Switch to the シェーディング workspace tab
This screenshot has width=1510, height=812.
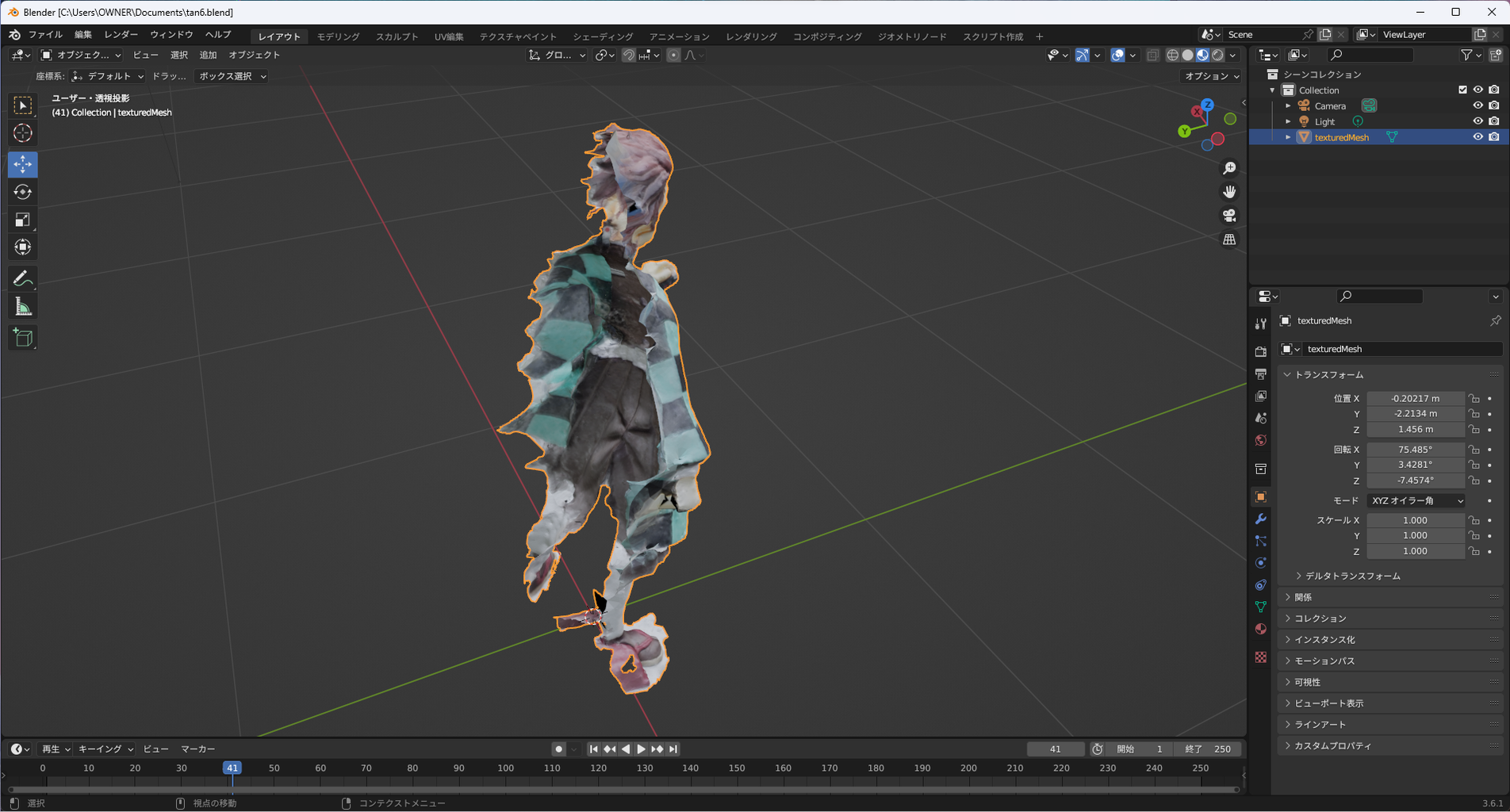tap(603, 36)
